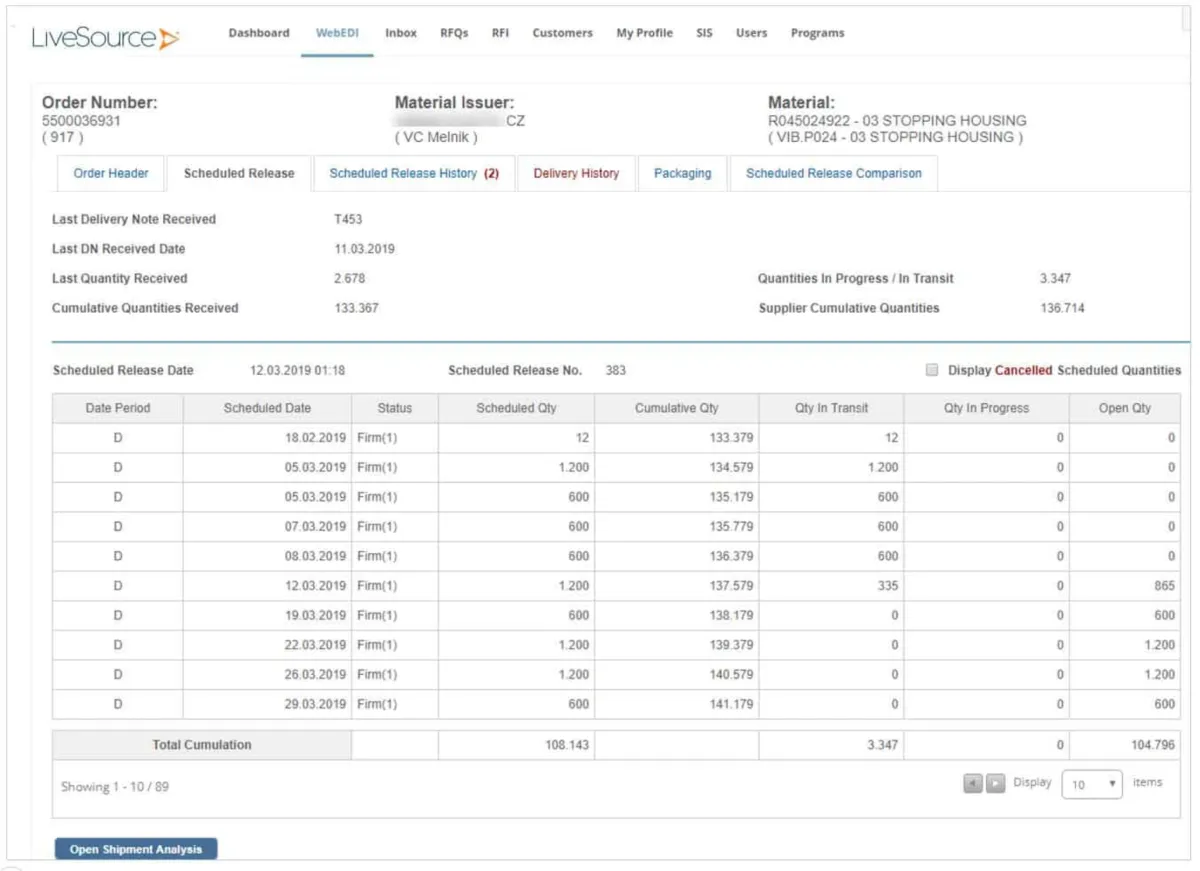Open Scheduled Release Comparison tab
The height and width of the screenshot is (871, 1200).
[833, 173]
